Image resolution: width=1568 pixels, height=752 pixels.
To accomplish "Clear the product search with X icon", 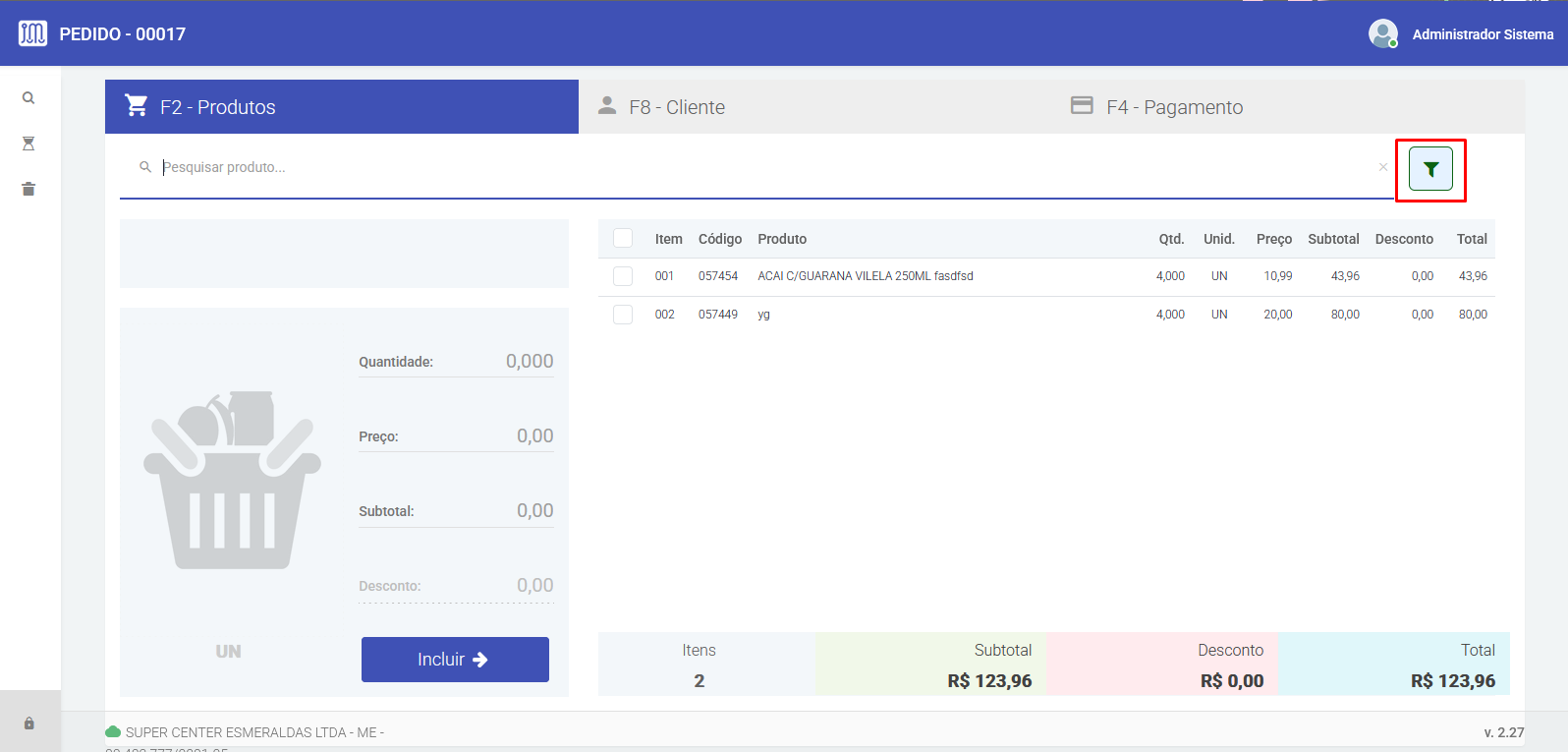I will point(1383,167).
